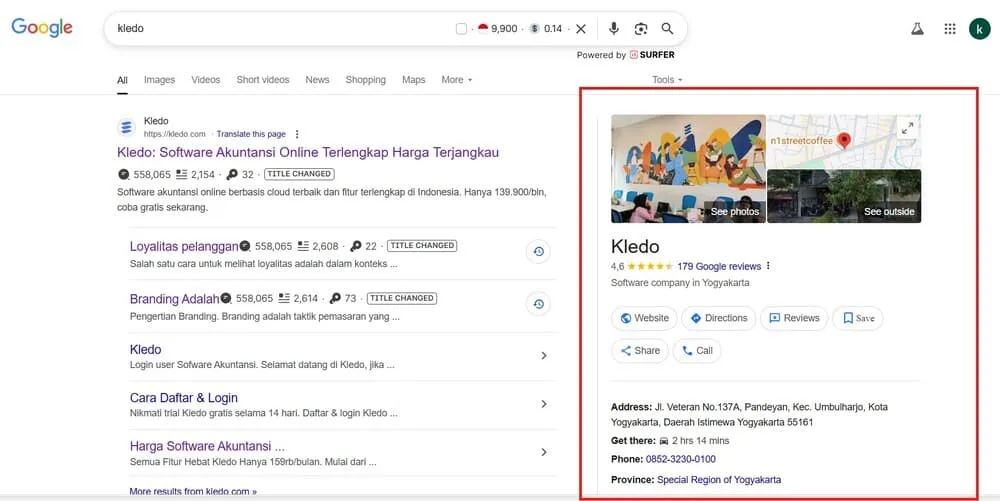Screen dimensions: 1000x501
Task: Click the Reviews button
Action: pos(794,318)
